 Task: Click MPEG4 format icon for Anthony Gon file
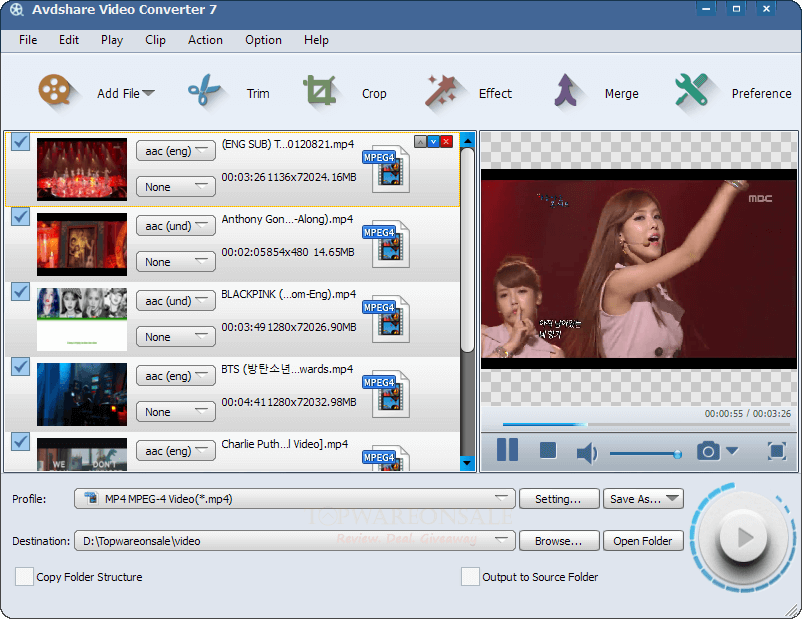point(387,245)
